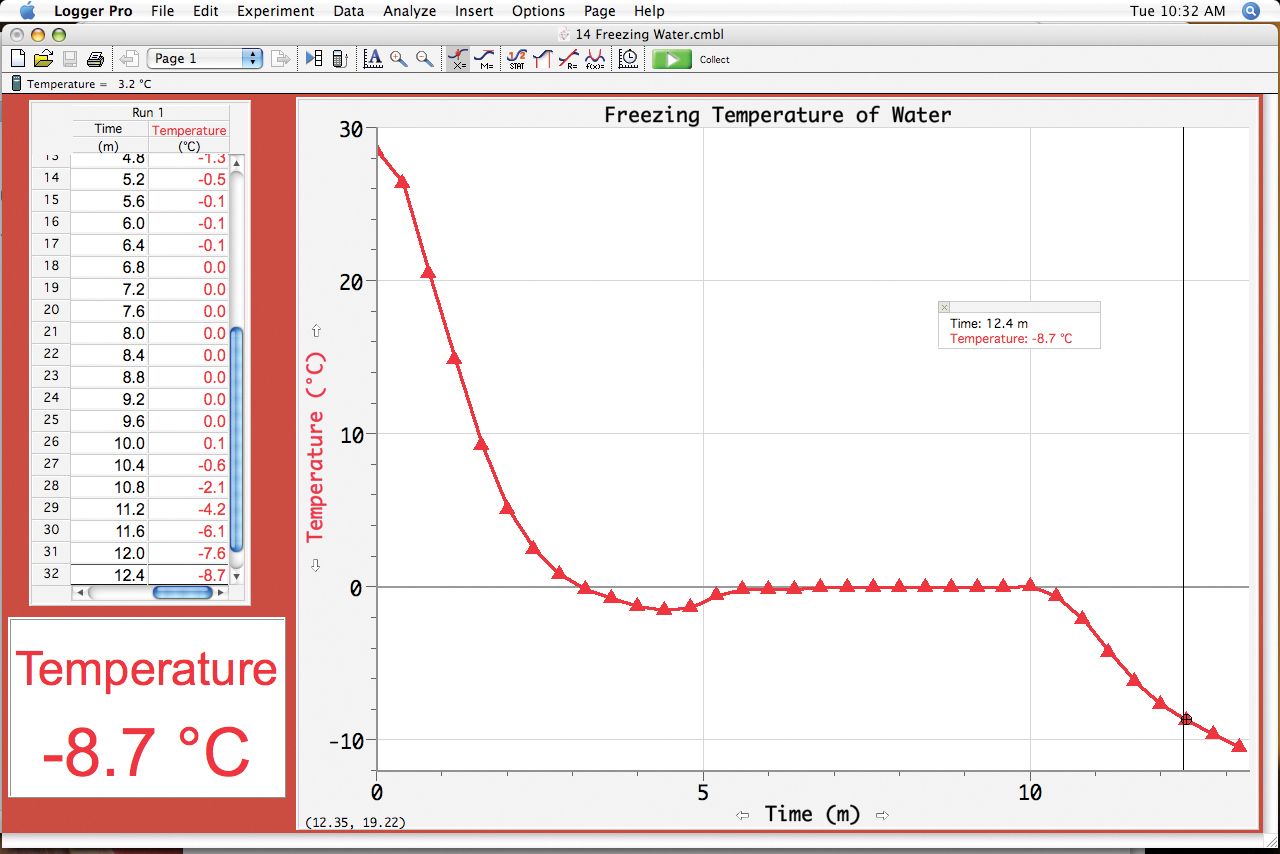Zoom in on the graph
Viewport: 1280px width, 854px height.
pyautogui.click(x=397, y=58)
